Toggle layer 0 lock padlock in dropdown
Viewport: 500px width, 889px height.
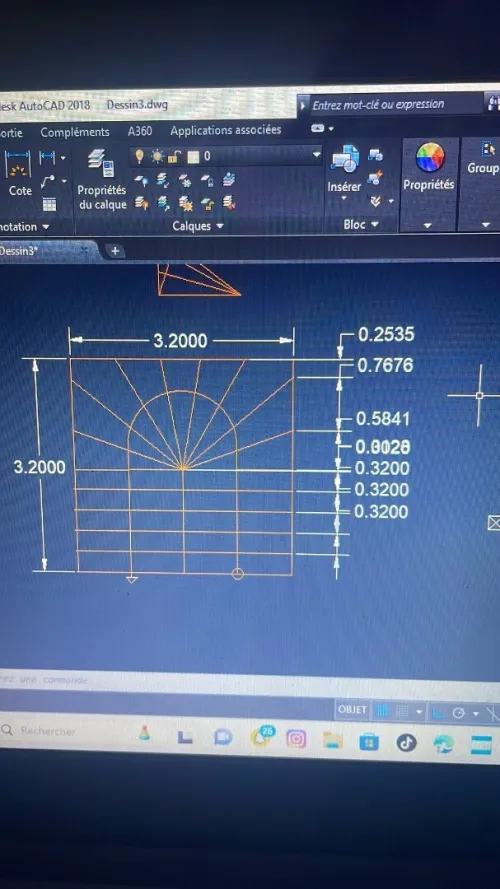pyautogui.click(x=174, y=156)
